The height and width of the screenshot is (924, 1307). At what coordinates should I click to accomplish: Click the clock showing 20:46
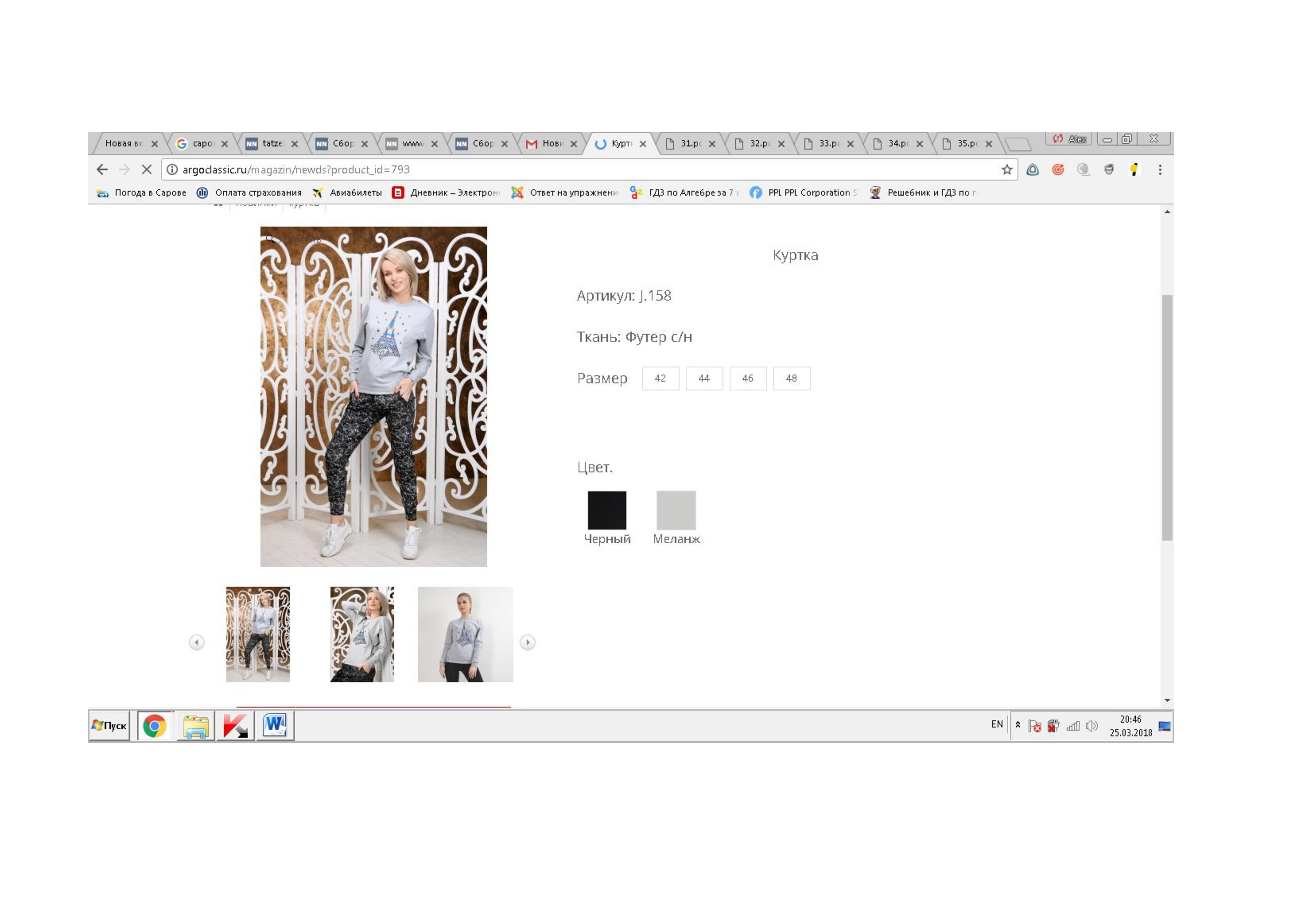pos(1131,720)
